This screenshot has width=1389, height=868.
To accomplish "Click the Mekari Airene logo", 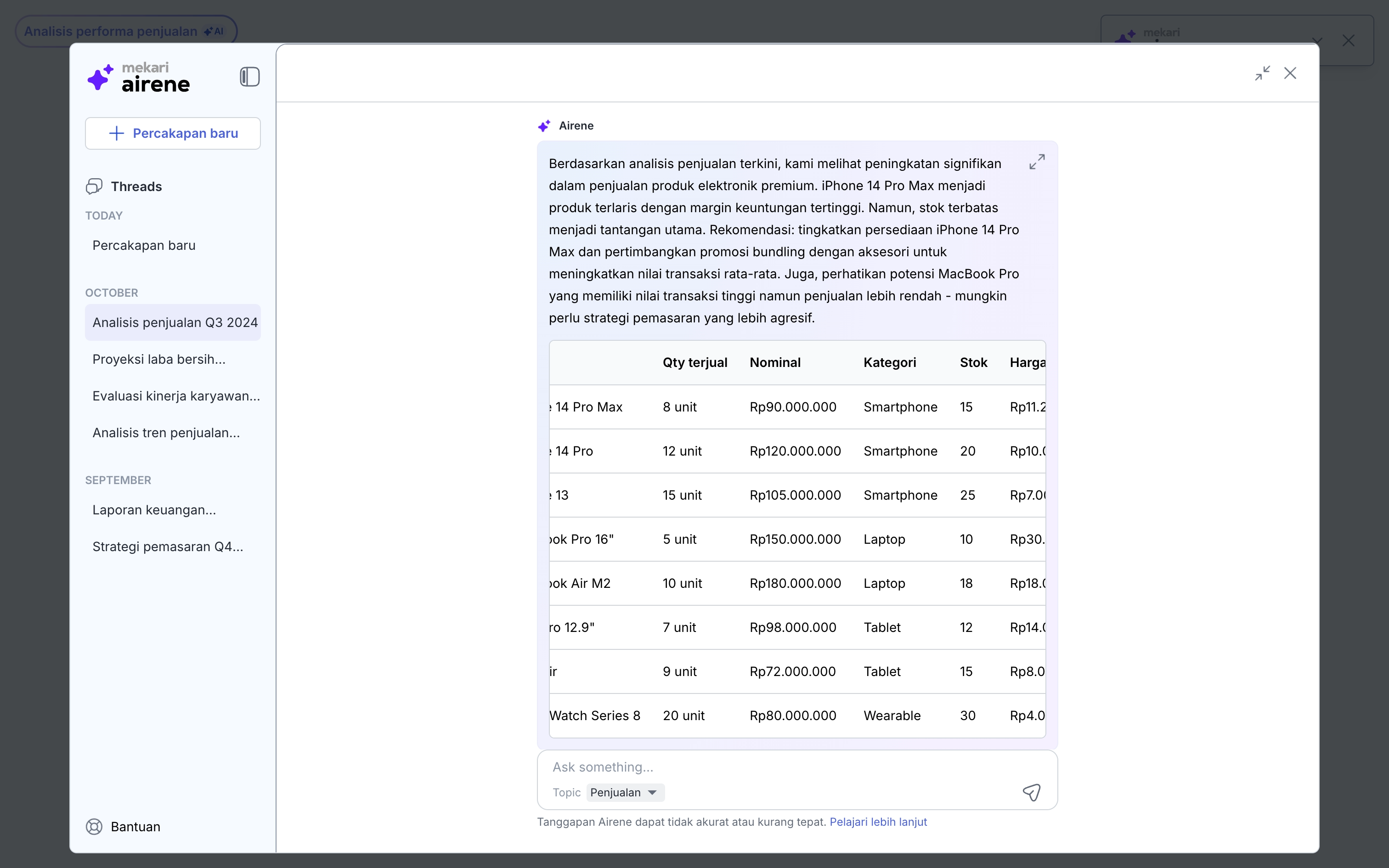I will (x=138, y=77).
